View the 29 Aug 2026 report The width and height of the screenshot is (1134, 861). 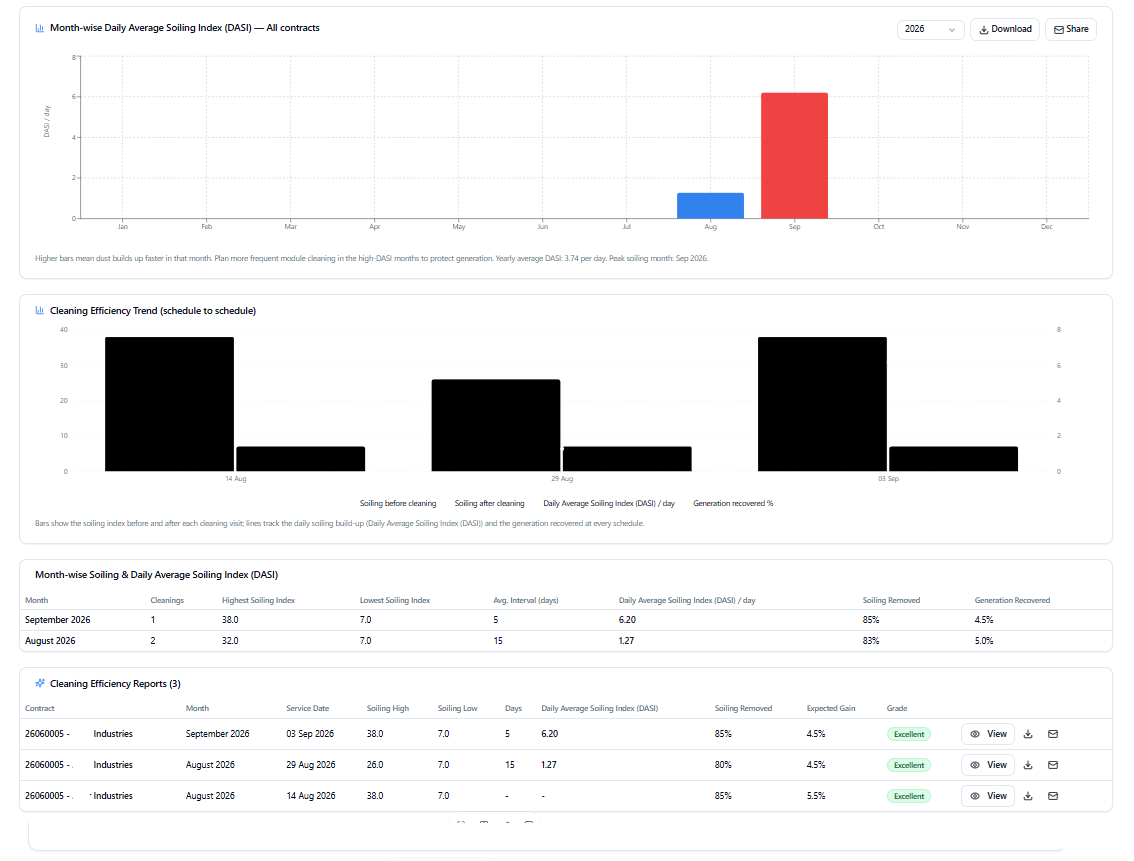coord(989,765)
